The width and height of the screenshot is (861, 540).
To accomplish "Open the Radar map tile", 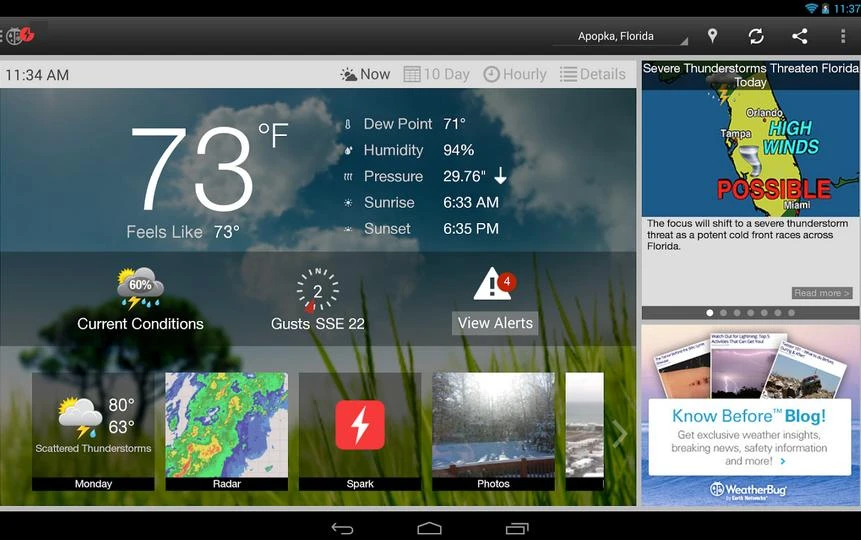I will pyautogui.click(x=227, y=431).
